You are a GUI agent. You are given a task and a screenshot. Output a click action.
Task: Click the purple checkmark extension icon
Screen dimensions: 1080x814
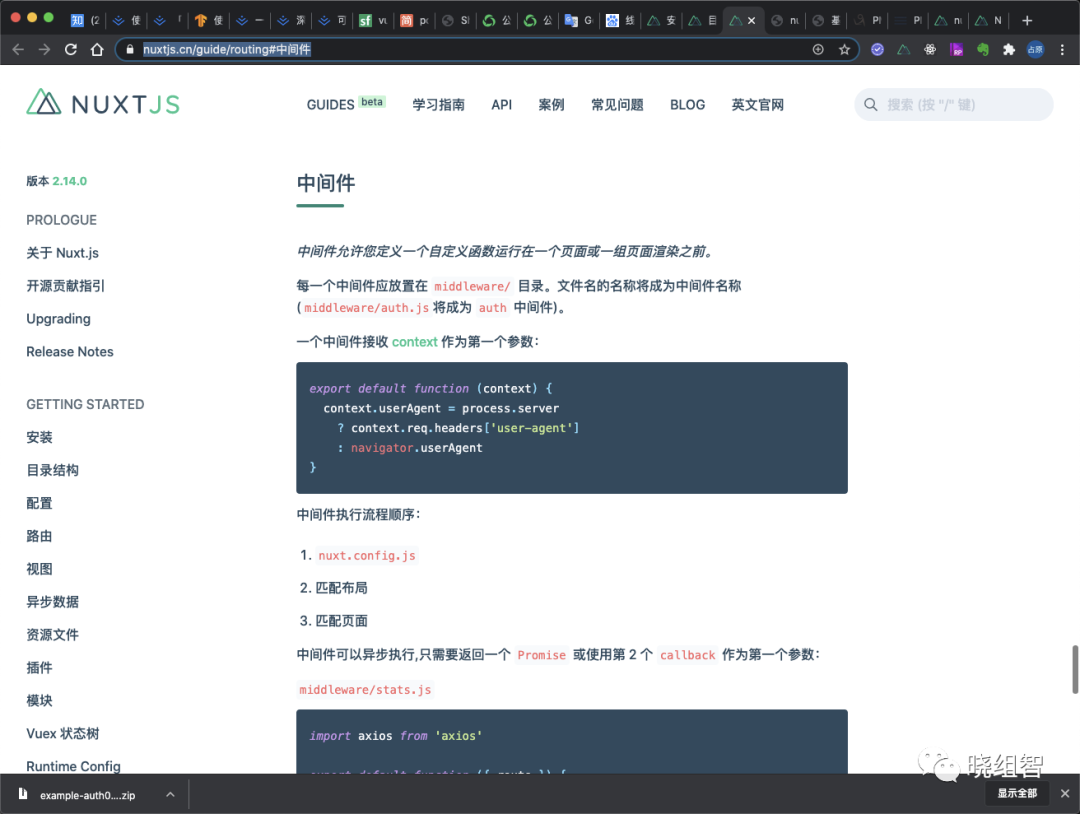click(x=878, y=50)
